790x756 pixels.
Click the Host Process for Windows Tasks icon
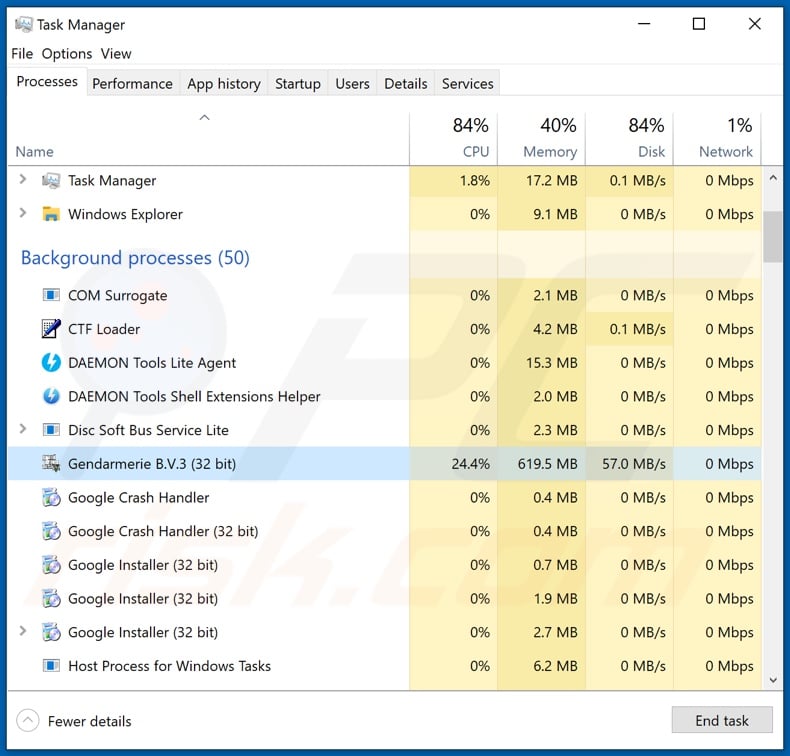pos(51,666)
